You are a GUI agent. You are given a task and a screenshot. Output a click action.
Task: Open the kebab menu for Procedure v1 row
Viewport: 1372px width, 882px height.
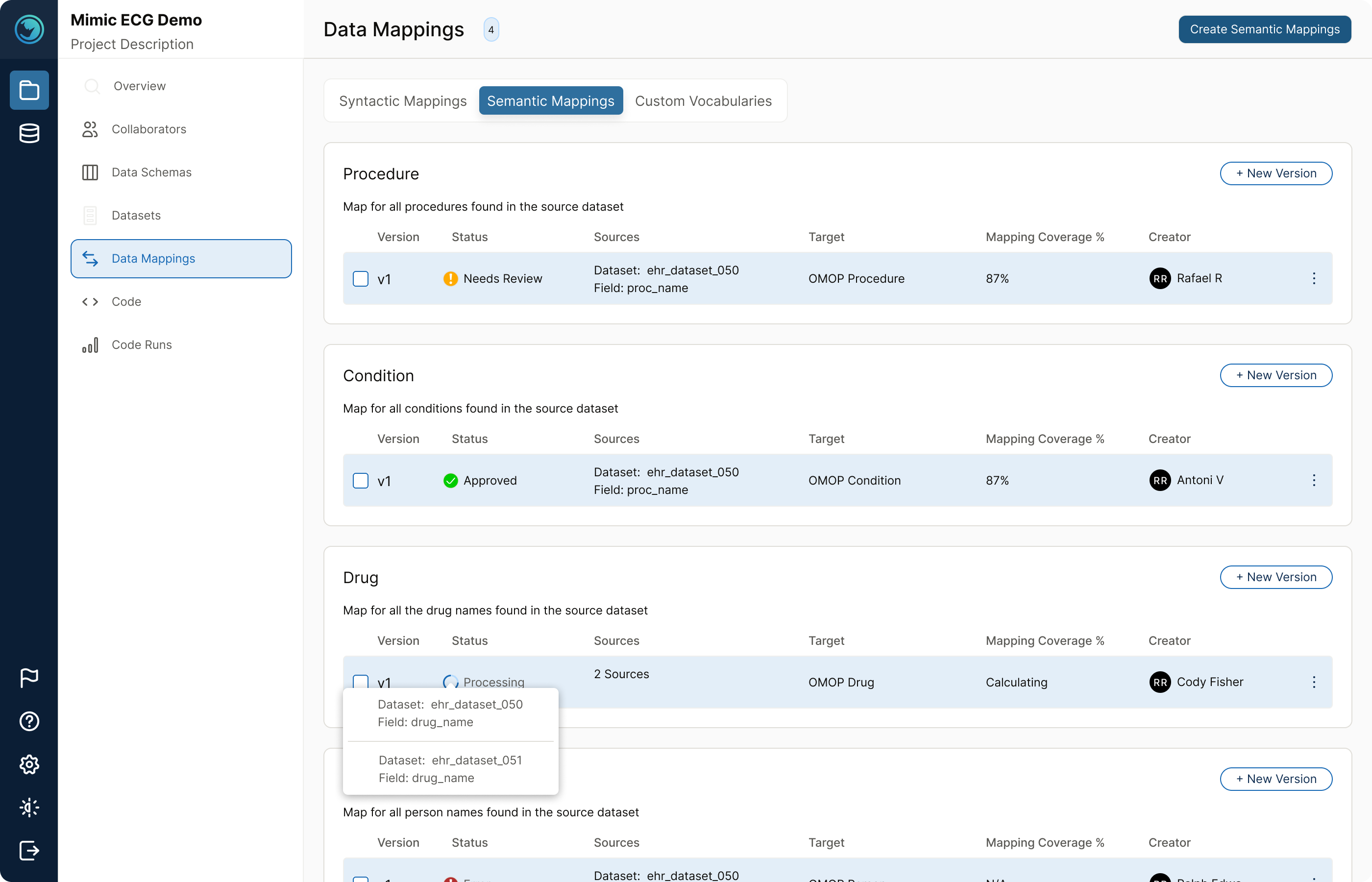click(1314, 278)
